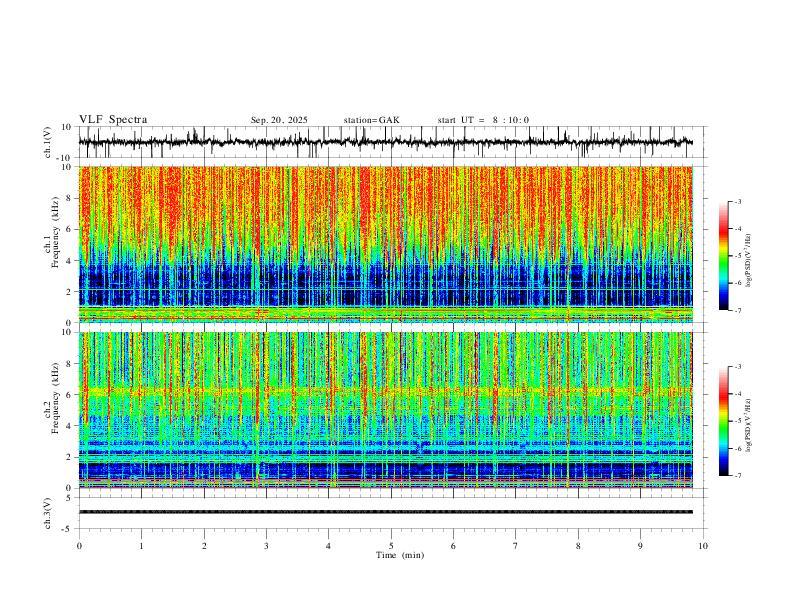Click inside the ch.2 spectrogram panel
Viewport: 792px width, 612px height.
pos(386,410)
